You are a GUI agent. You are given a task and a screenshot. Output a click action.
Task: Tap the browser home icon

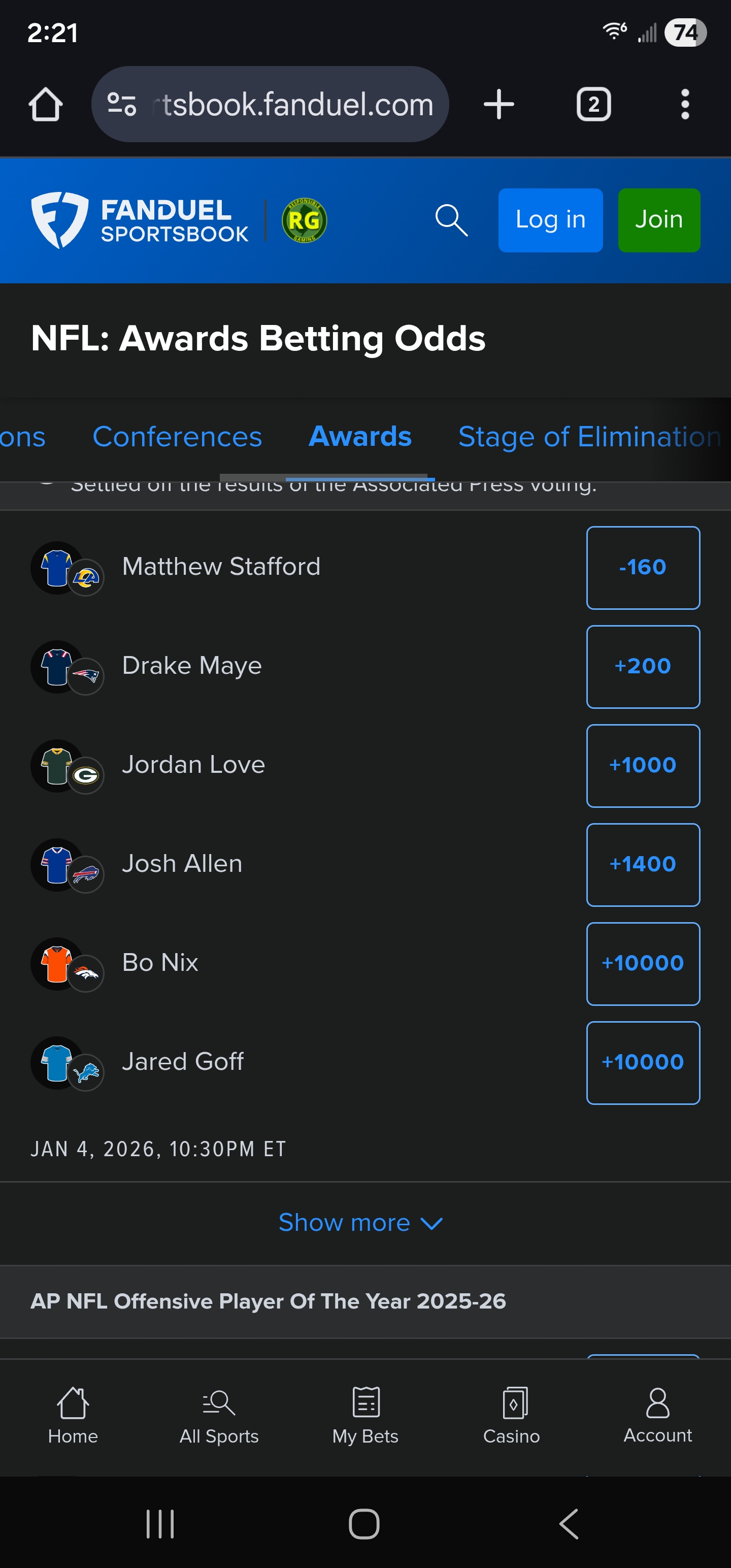pos(46,104)
